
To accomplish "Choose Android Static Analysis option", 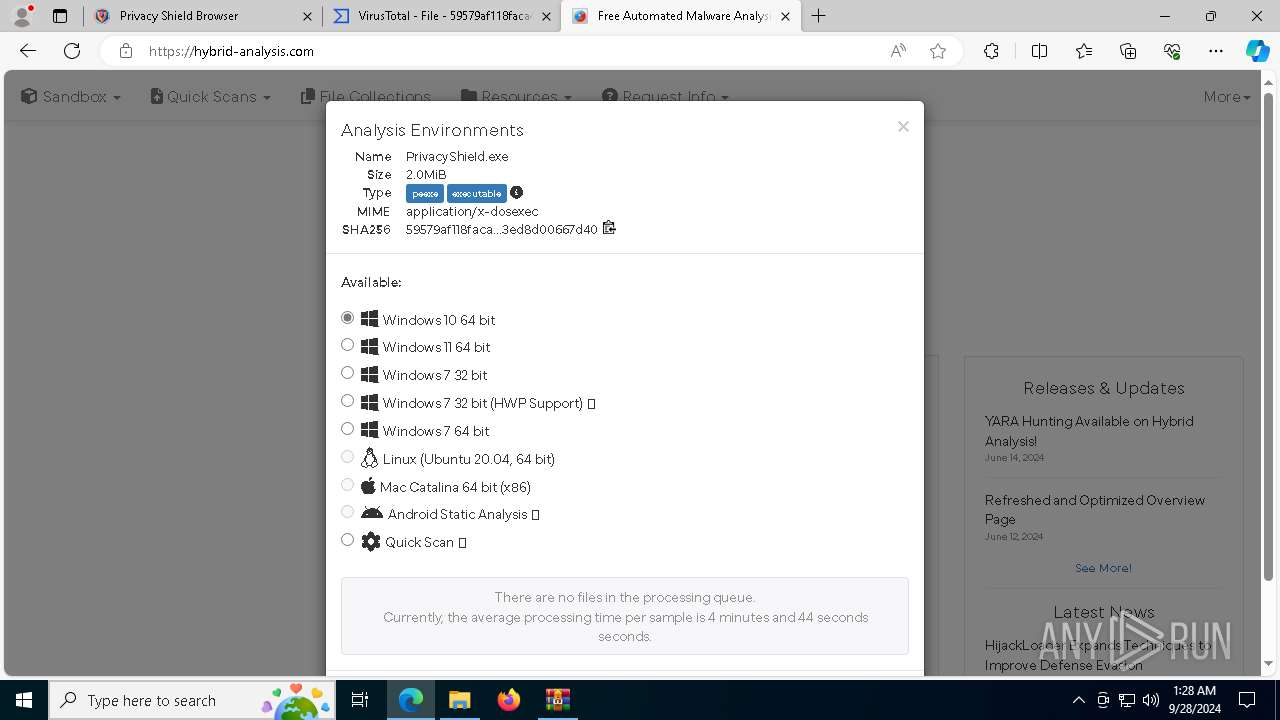I will click(x=347, y=512).
